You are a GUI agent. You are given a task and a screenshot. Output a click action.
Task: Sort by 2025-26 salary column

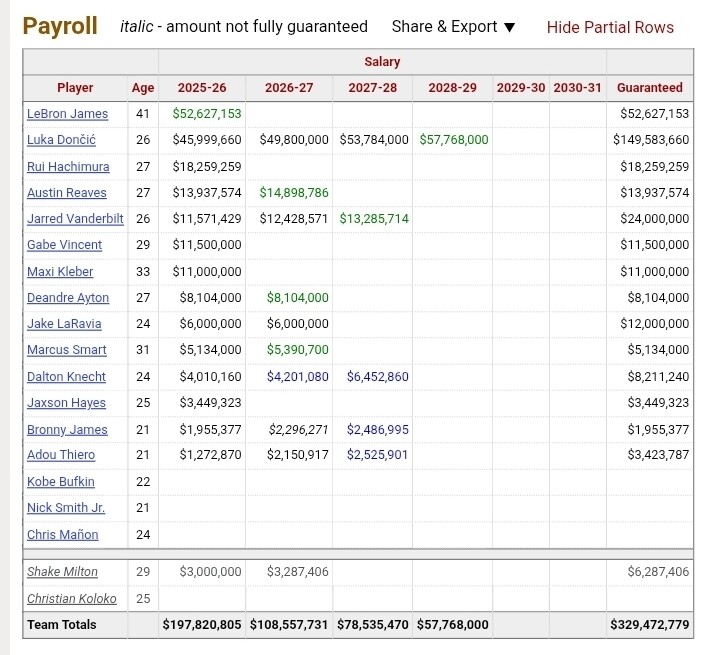pos(202,88)
